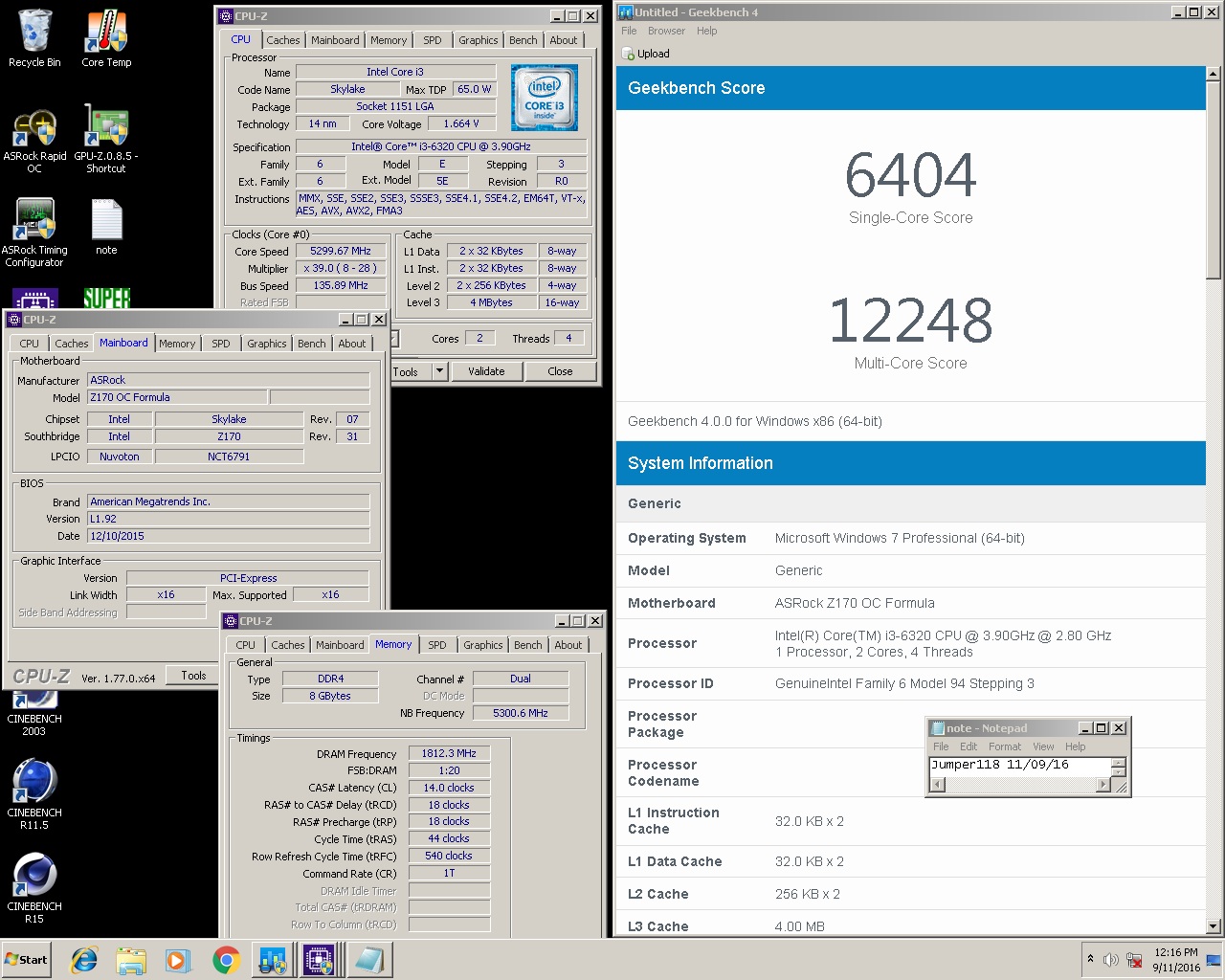Click the Intel Core i3 logo in CPU-Z
This screenshot has width=1225, height=980.
pyautogui.click(x=544, y=98)
